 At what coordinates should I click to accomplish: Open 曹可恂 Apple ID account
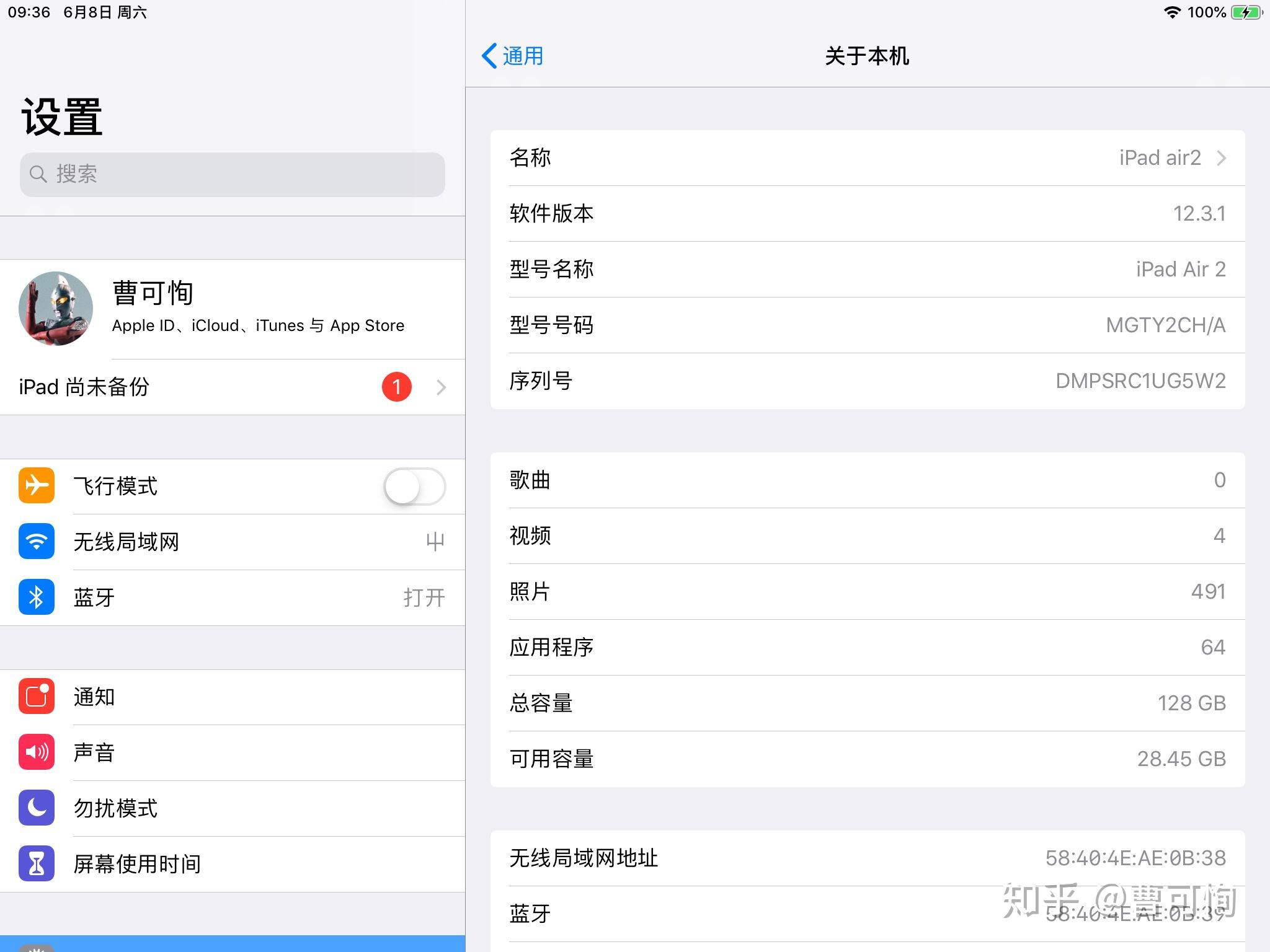[x=233, y=309]
